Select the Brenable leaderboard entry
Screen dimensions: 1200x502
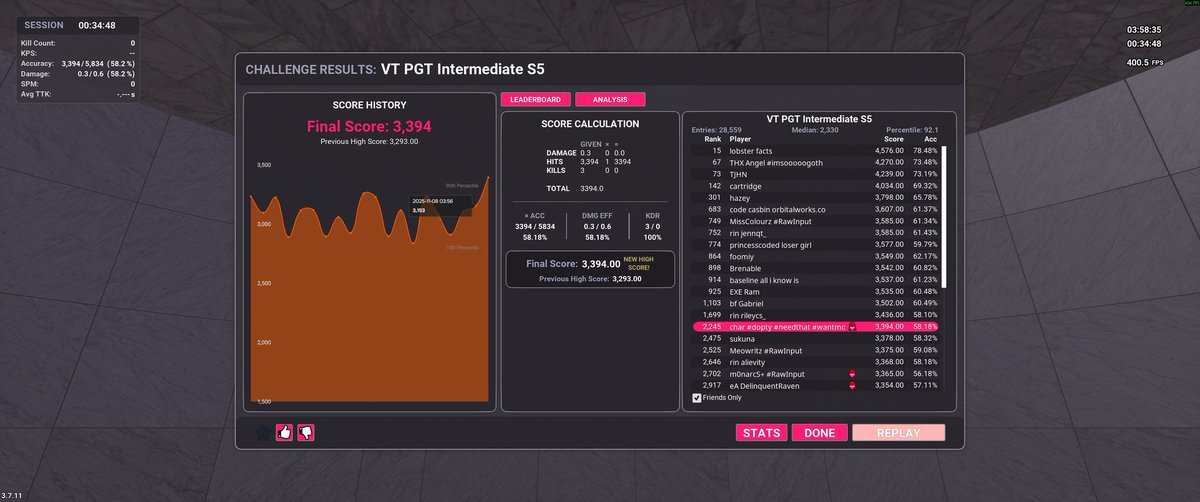(815, 268)
